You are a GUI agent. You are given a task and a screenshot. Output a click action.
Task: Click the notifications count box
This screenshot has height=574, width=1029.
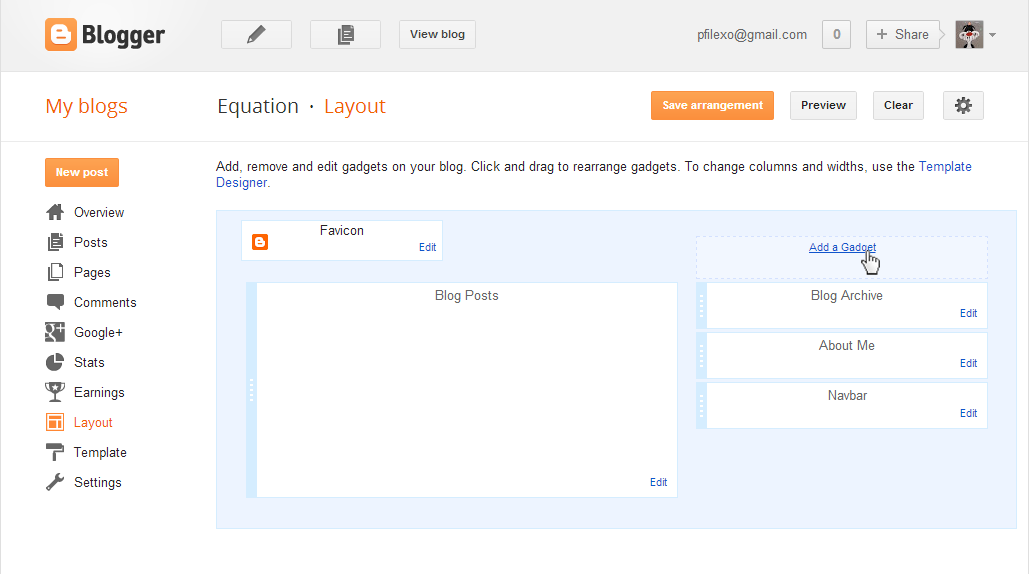(836, 34)
